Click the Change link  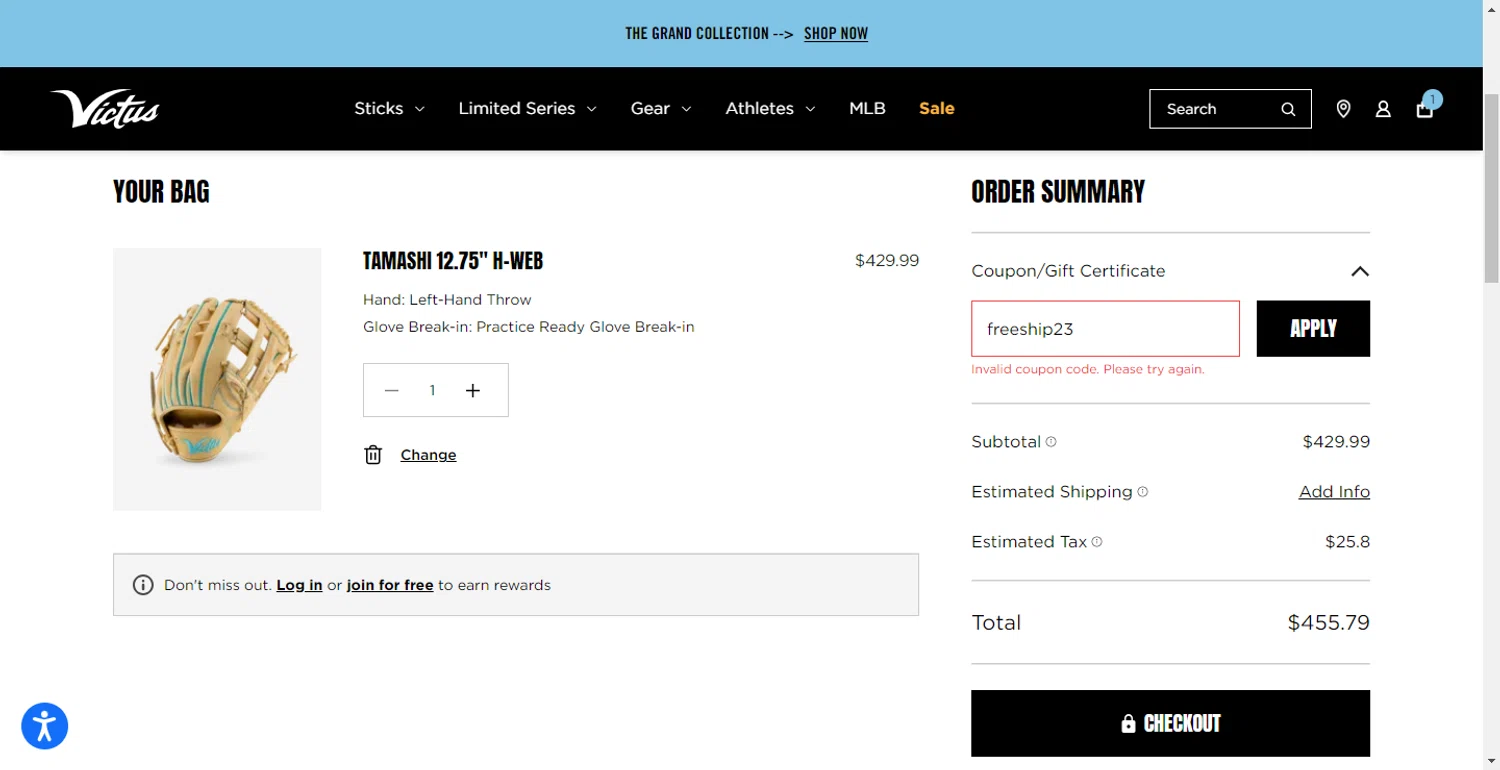click(x=428, y=455)
